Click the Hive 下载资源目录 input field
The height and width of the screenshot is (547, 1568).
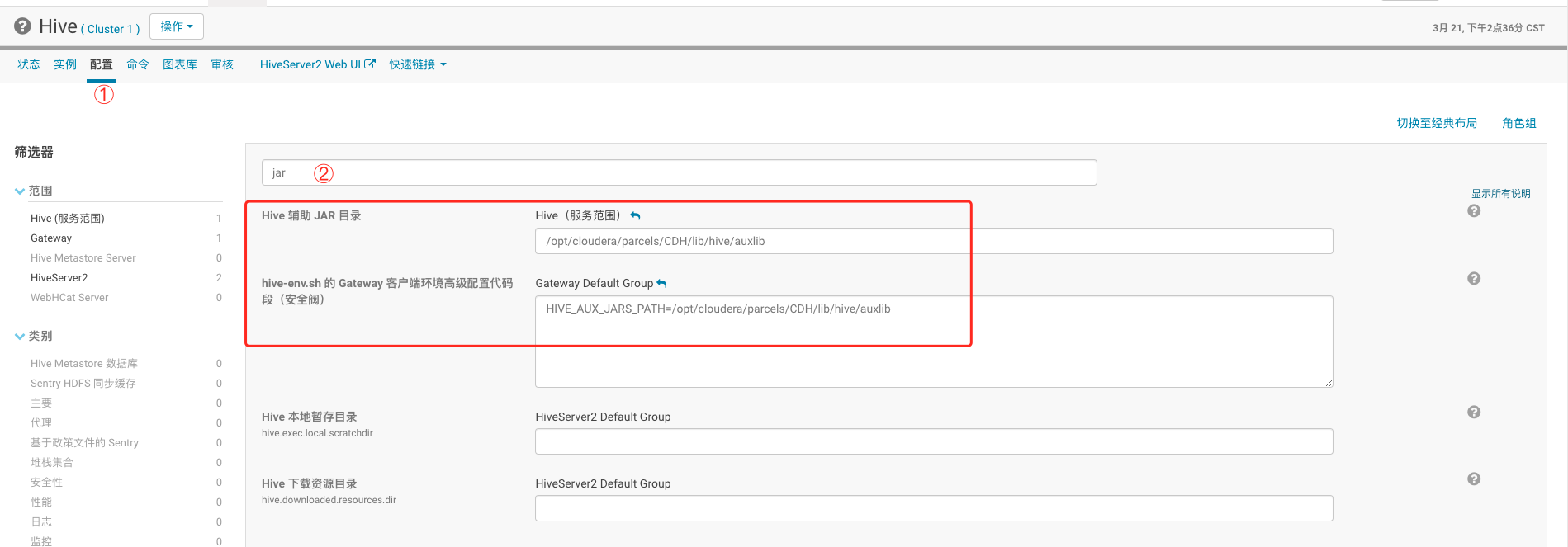tap(934, 508)
